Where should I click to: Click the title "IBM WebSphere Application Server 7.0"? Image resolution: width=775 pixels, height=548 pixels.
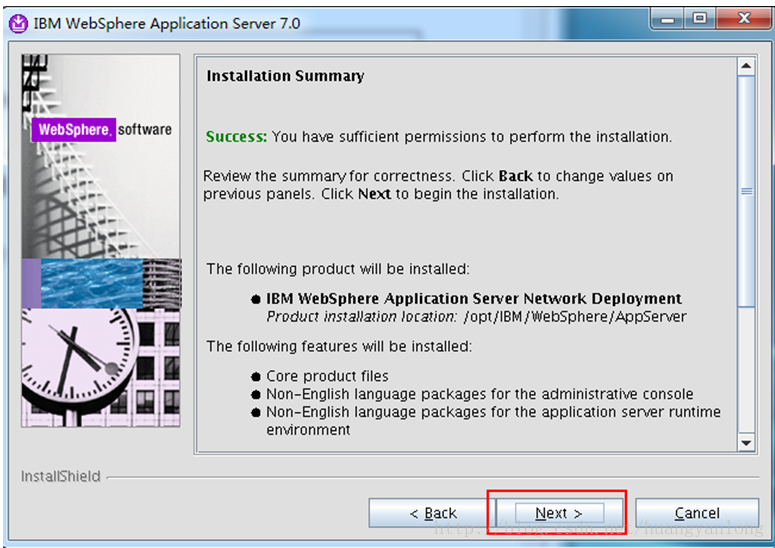pos(167,23)
